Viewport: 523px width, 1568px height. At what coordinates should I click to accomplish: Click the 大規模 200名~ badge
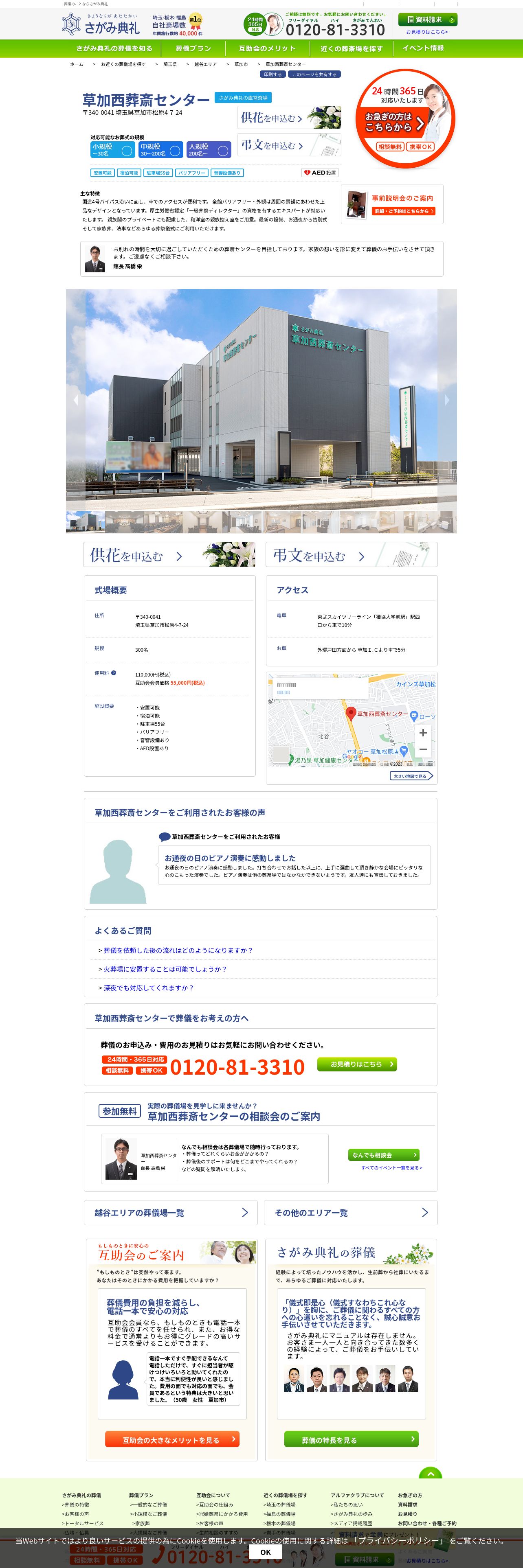click(x=209, y=150)
